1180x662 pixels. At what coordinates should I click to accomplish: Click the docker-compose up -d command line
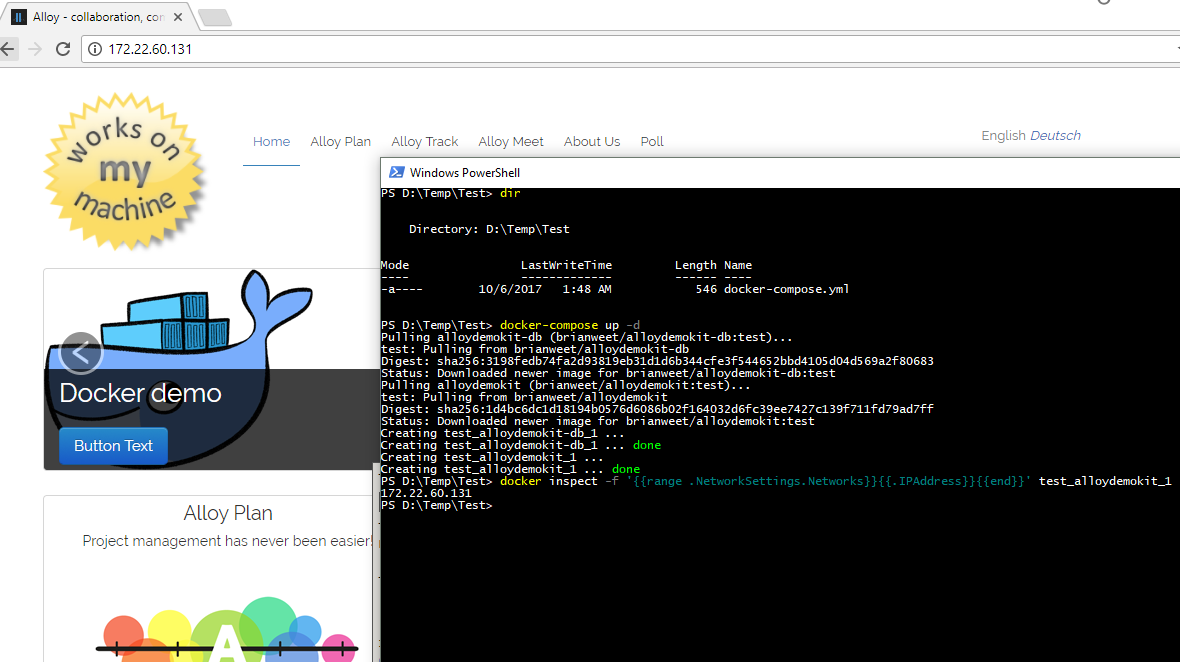tap(570, 325)
